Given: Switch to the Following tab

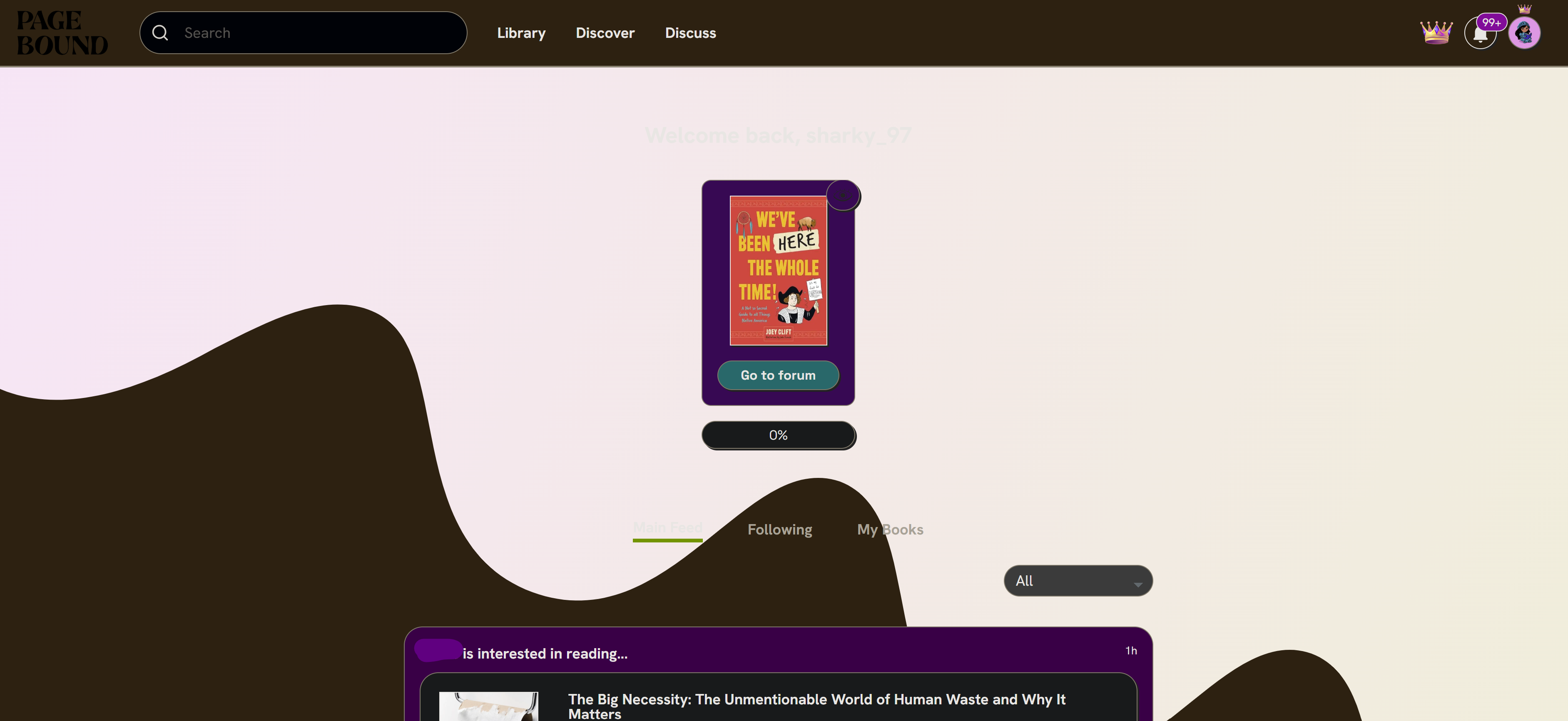Looking at the screenshot, I should pos(780,530).
